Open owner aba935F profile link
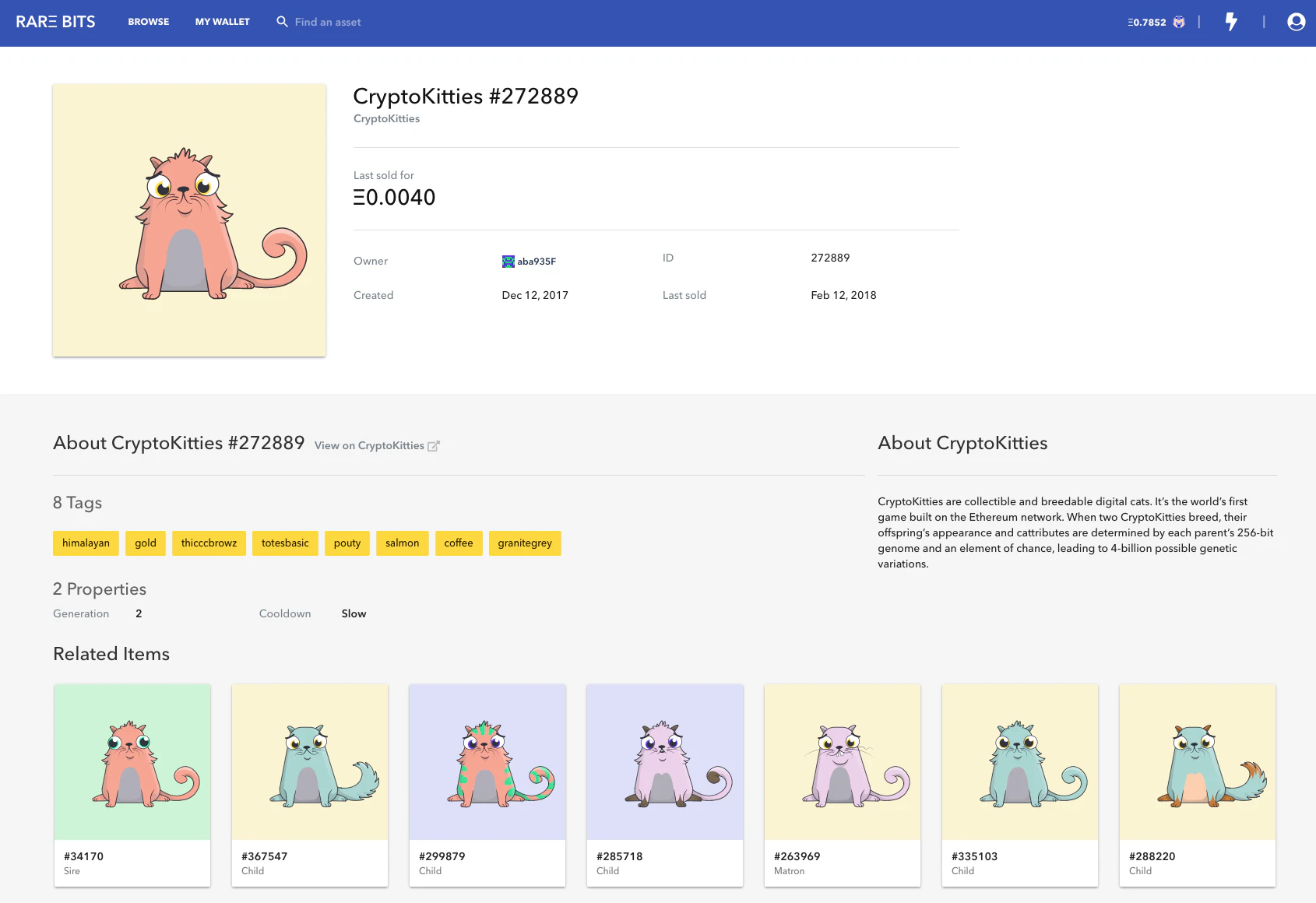The height and width of the screenshot is (903, 1316). pos(537,262)
